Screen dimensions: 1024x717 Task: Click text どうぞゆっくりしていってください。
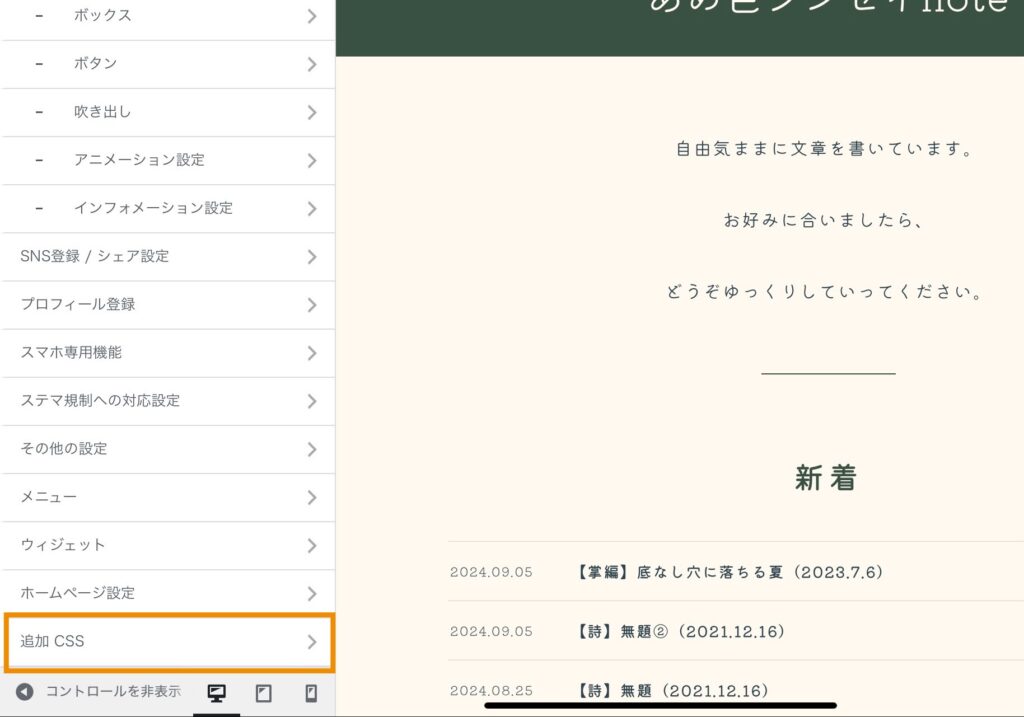click(825, 291)
